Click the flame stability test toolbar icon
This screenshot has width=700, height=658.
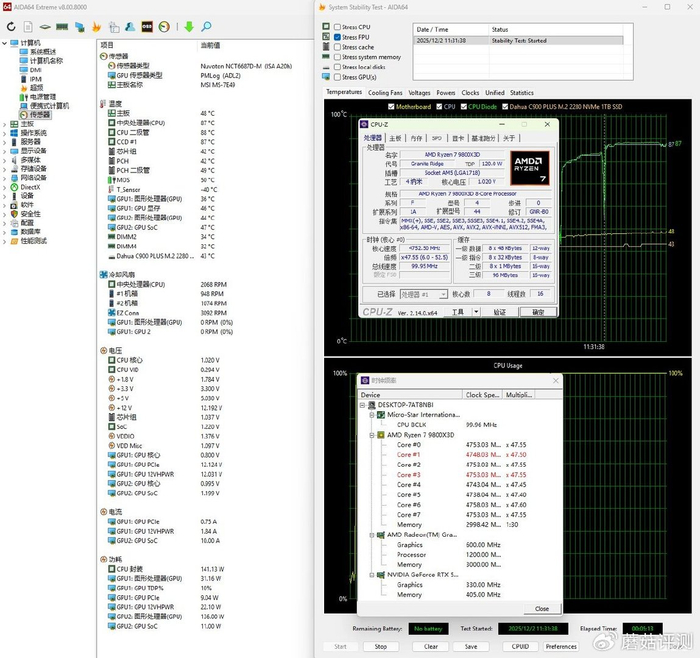tap(96, 26)
